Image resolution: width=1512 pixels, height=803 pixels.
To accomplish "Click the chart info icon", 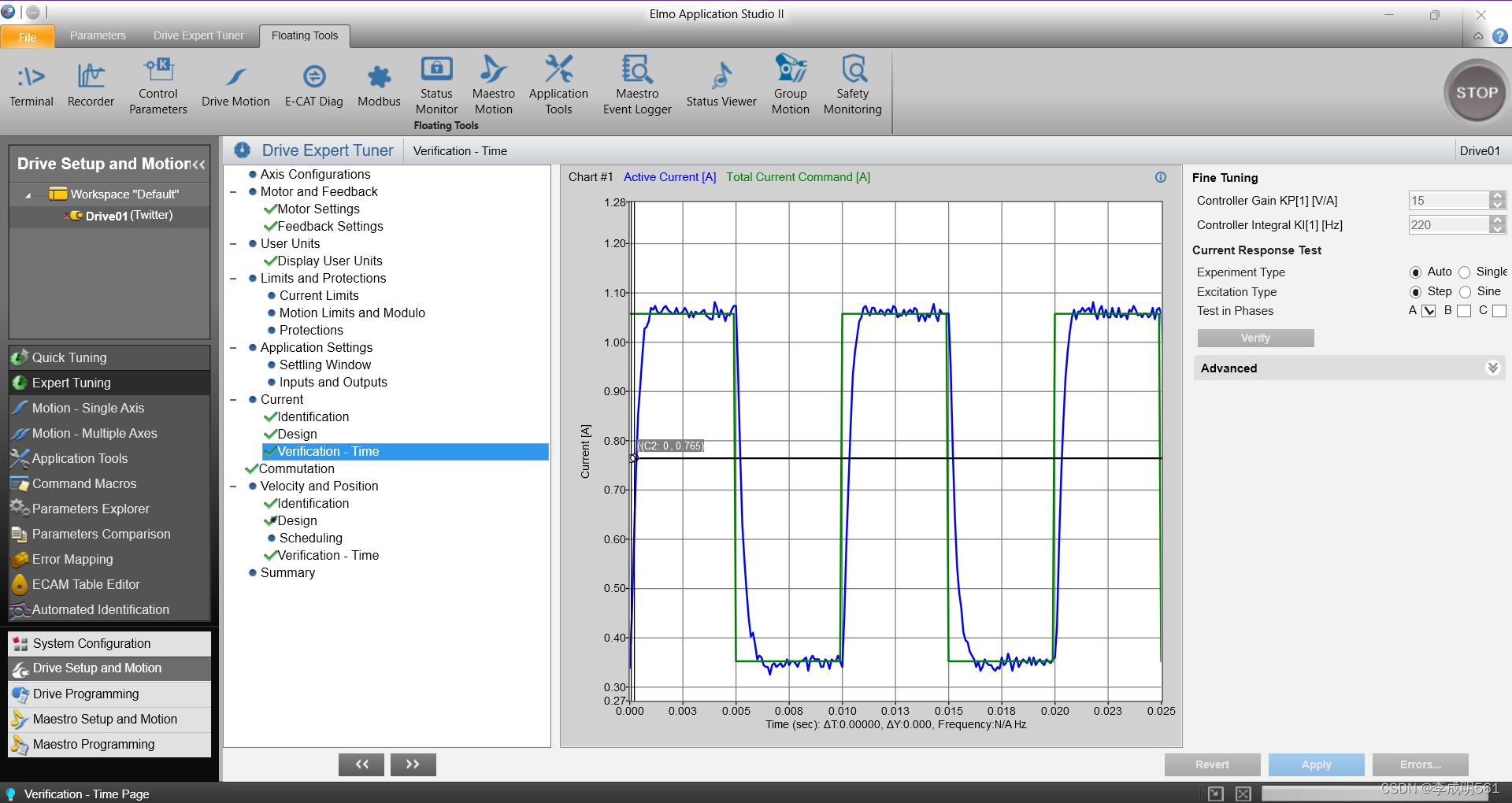I will pos(1160,177).
